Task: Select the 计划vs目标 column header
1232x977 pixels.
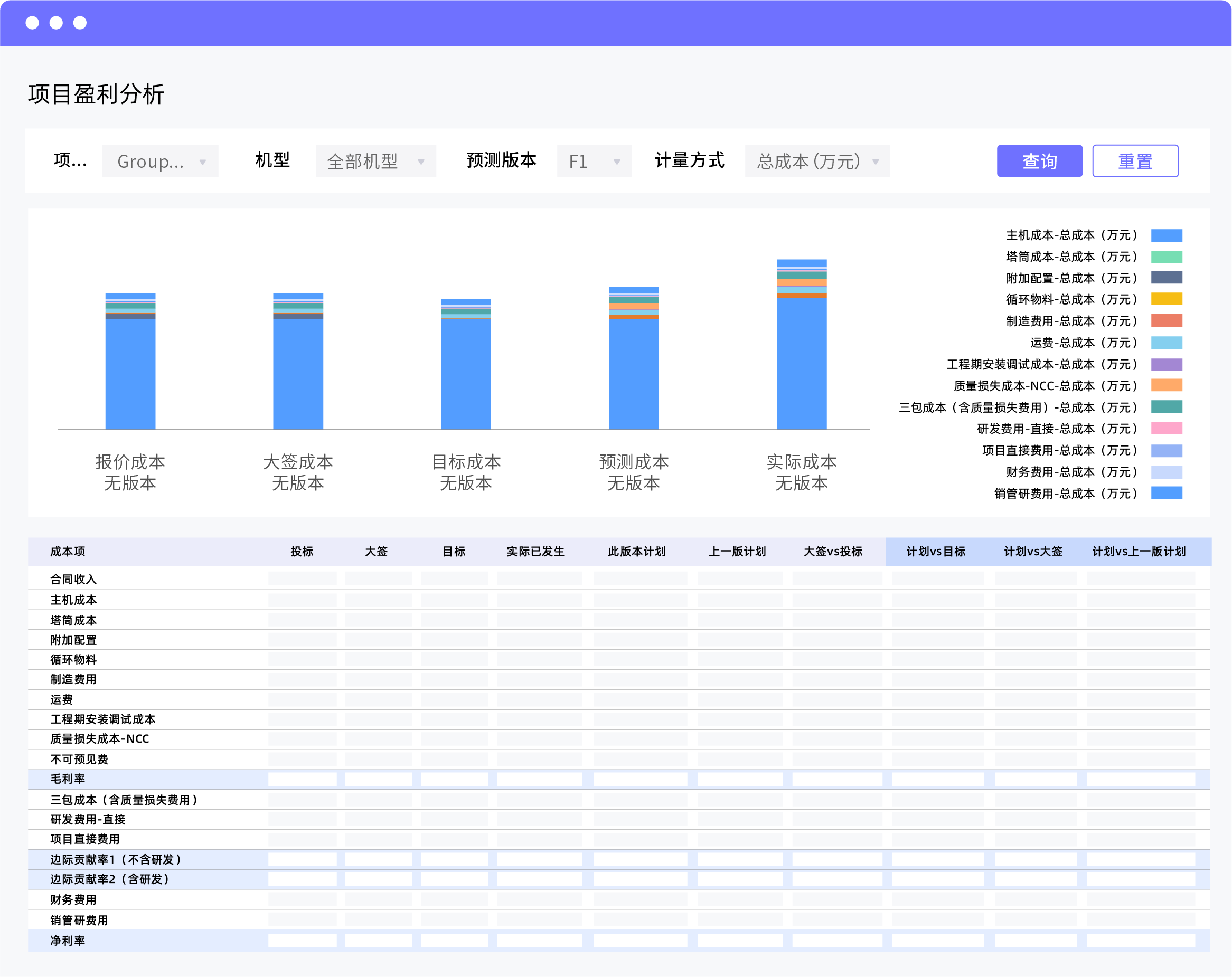Action: pos(935,552)
